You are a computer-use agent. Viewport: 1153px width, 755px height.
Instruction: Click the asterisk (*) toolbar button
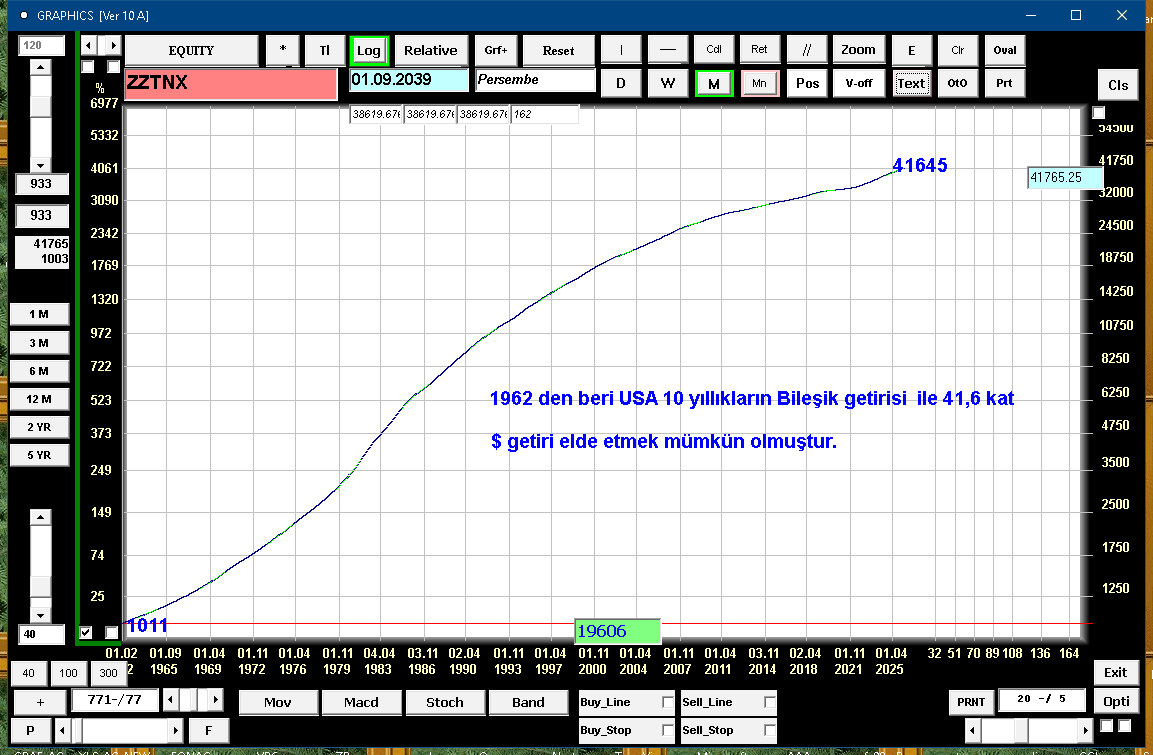283,50
